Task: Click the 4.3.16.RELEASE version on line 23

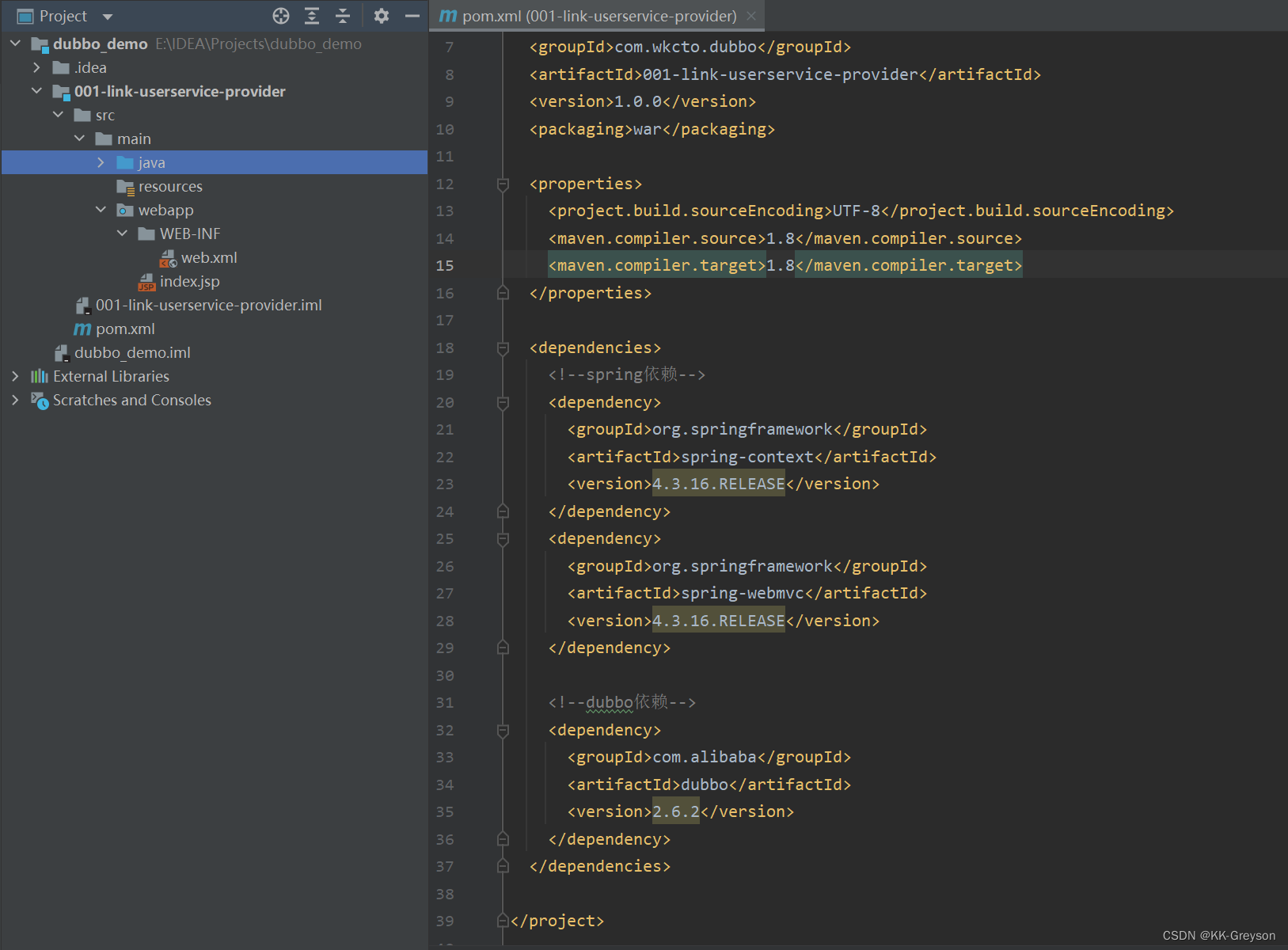Action: (719, 484)
